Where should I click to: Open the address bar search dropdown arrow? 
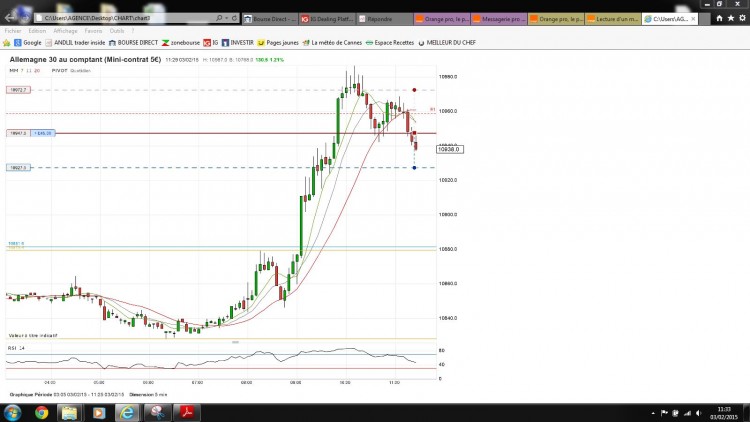pyautogui.click(x=226, y=18)
